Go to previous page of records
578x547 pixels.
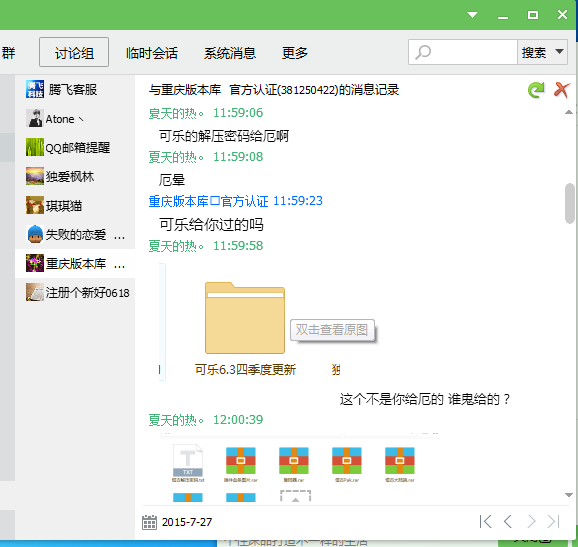tap(508, 521)
